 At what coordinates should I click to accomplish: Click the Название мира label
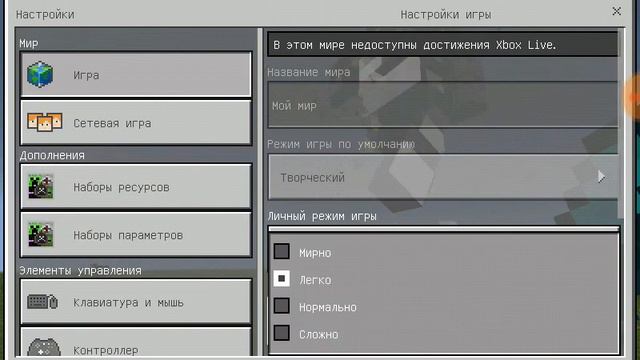point(309,72)
